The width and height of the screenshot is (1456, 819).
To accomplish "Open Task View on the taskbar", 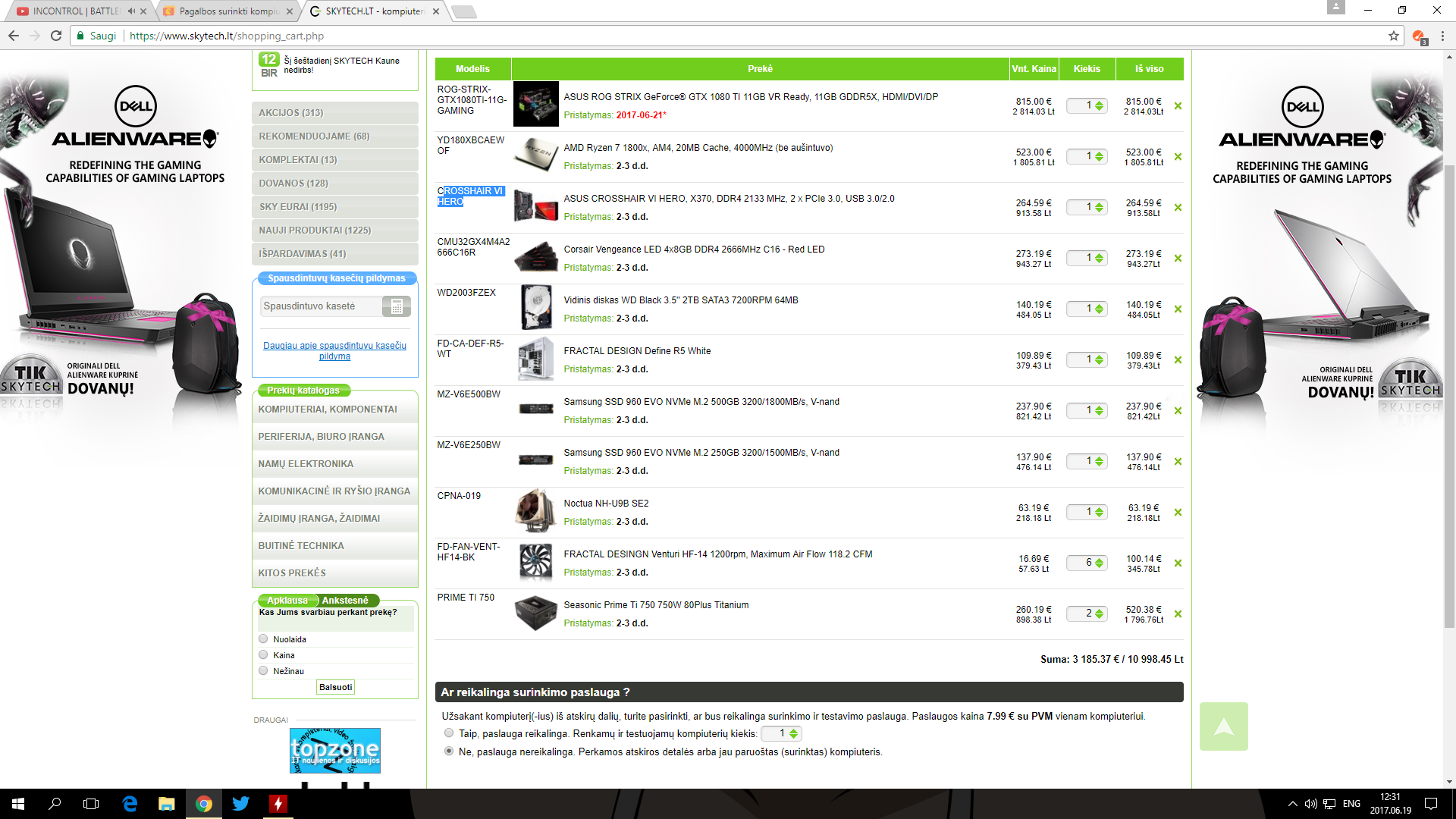I will coord(91,804).
